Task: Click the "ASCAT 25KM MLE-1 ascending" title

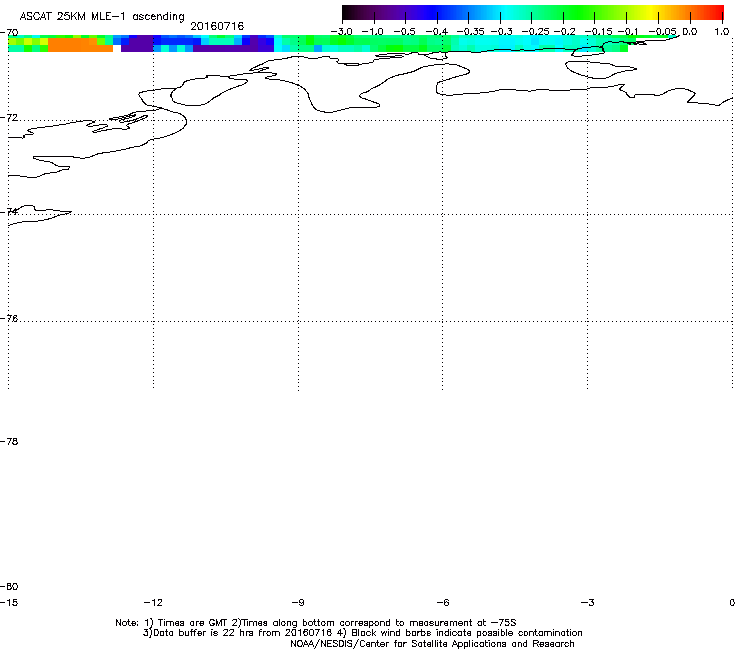Action: pos(102,16)
